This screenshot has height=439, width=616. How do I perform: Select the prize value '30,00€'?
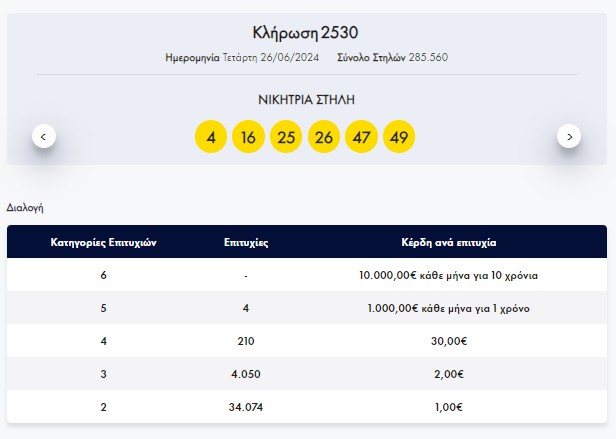(x=449, y=341)
